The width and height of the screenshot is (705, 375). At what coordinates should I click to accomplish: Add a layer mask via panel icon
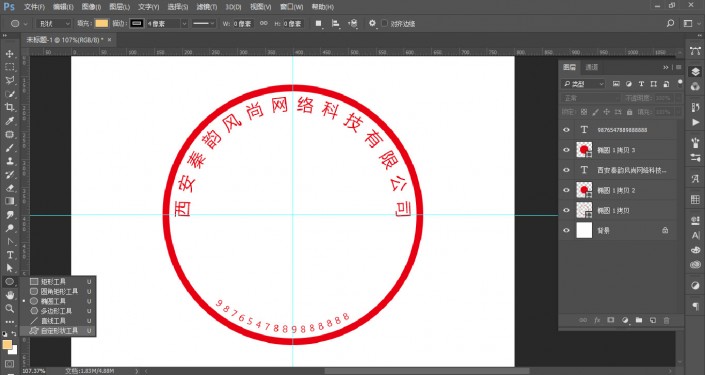(x=611, y=320)
